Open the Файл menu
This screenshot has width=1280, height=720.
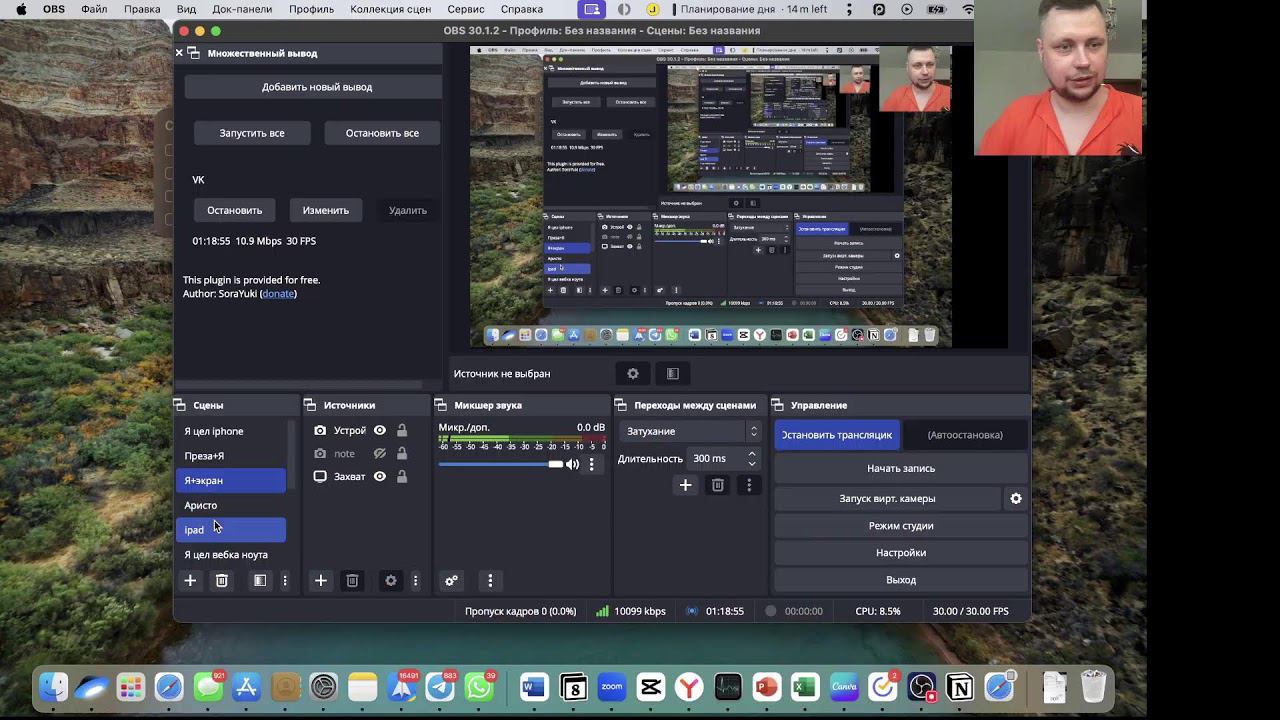click(94, 9)
